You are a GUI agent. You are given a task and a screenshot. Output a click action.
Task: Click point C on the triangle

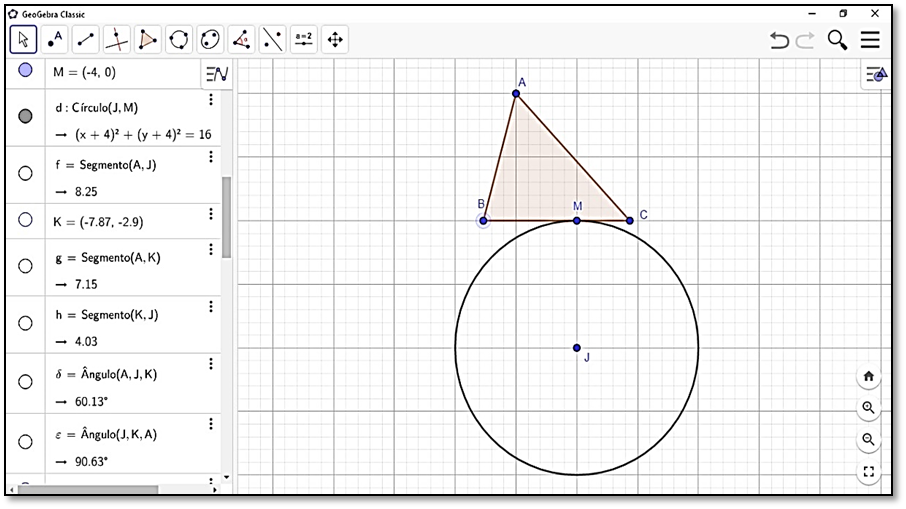630,221
